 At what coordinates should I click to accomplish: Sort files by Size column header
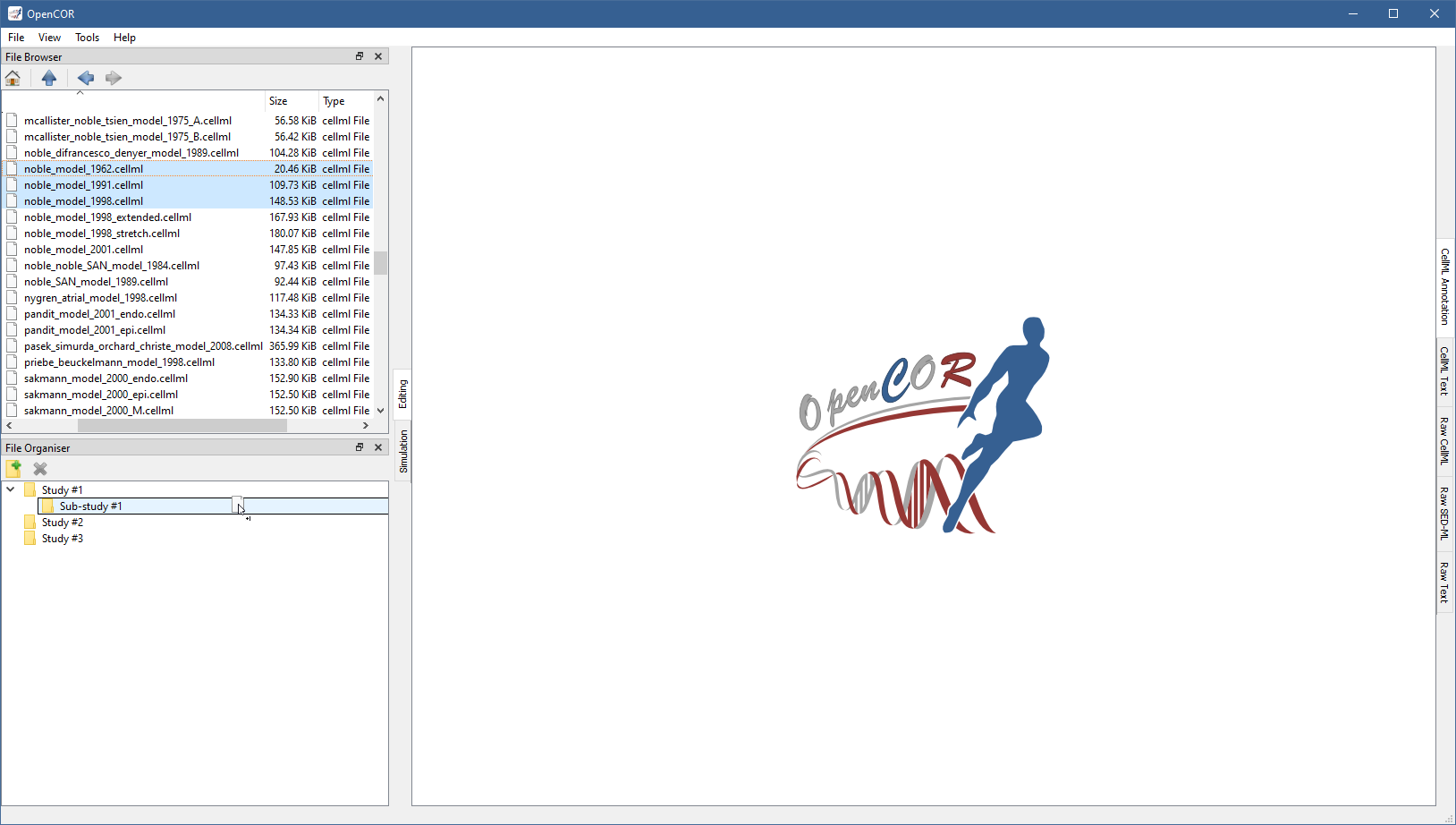(x=279, y=101)
